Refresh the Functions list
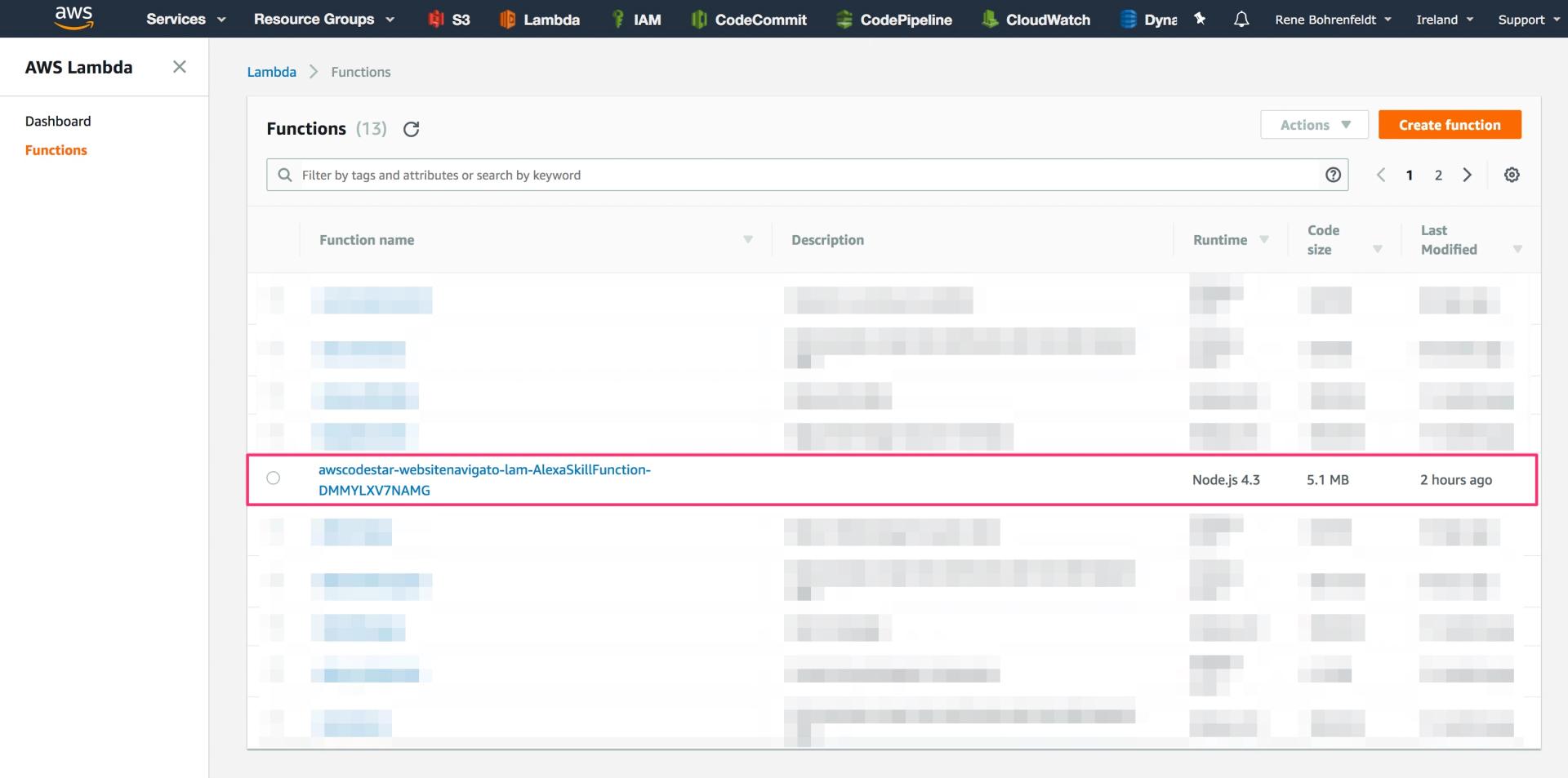Image resolution: width=1568 pixels, height=778 pixels. point(412,129)
